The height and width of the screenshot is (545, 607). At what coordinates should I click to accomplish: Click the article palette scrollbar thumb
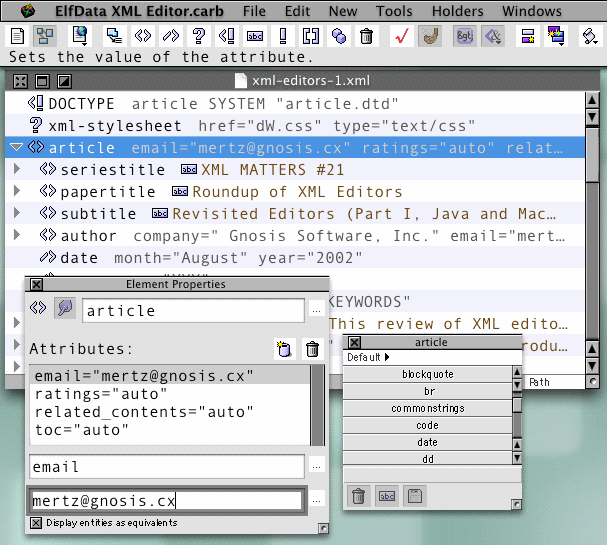point(517,405)
